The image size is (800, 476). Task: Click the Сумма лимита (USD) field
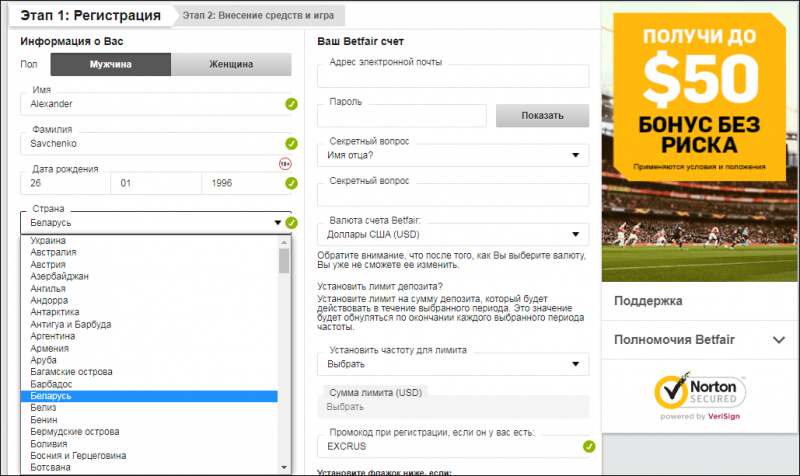453,407
